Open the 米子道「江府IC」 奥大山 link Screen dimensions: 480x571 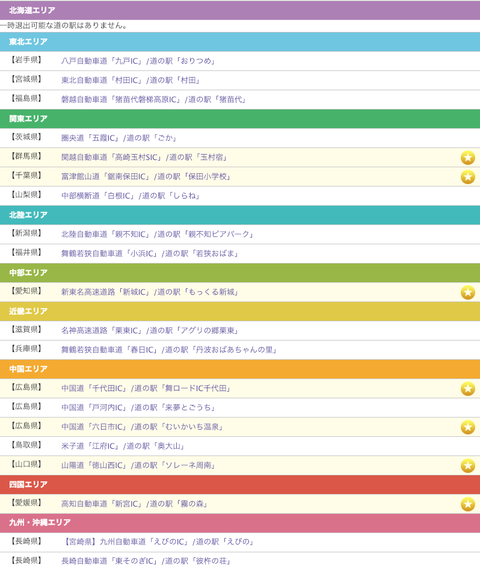tap(123, 446)
